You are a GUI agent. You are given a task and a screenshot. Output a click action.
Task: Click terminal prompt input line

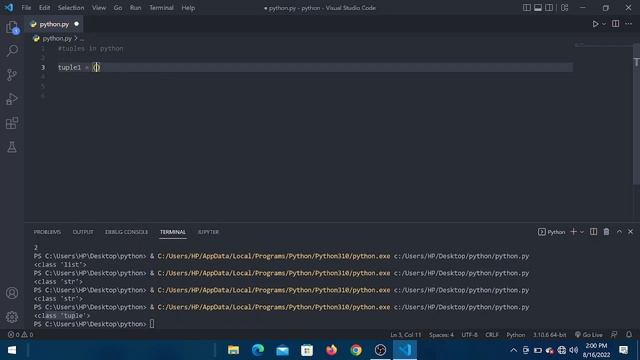pyautogui.click(x=94, y=324)
